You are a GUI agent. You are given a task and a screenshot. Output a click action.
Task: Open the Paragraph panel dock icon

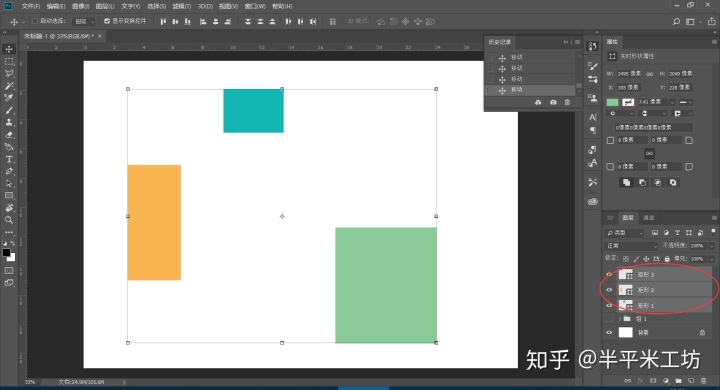tap(593, 130)
